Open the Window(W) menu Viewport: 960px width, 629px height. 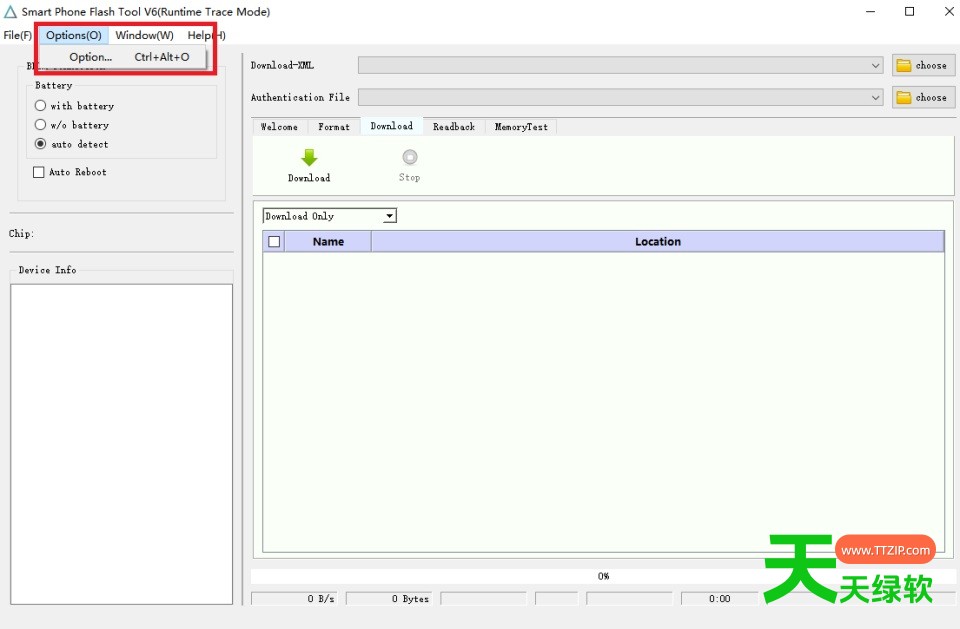tap(144, 35)
